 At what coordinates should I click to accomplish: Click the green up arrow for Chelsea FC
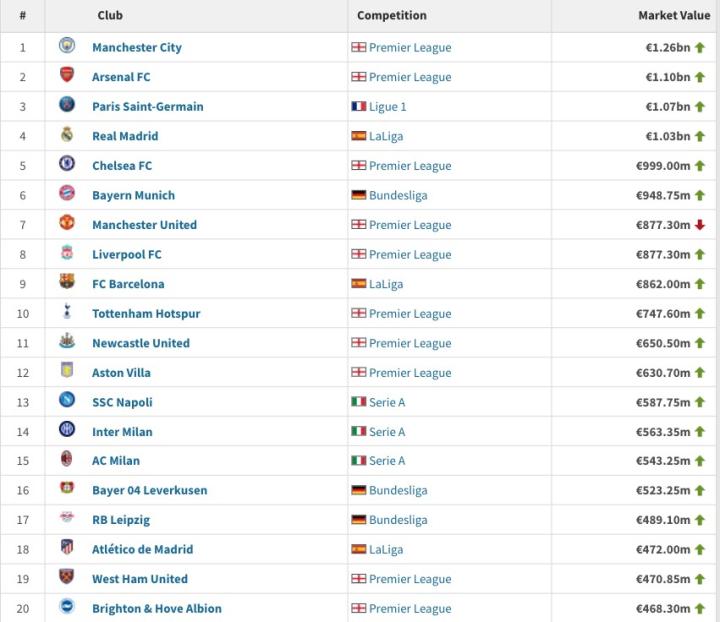[700, 166]
